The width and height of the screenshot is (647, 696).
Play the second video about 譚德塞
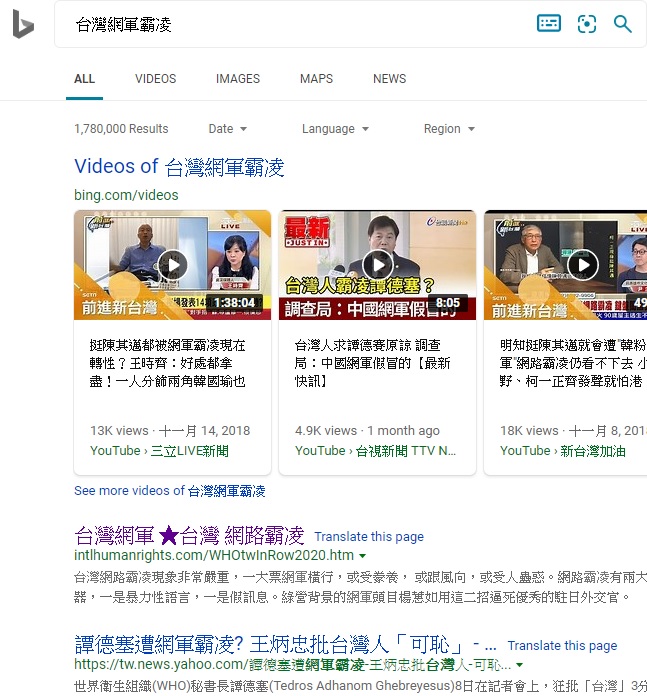coord(377,265)
